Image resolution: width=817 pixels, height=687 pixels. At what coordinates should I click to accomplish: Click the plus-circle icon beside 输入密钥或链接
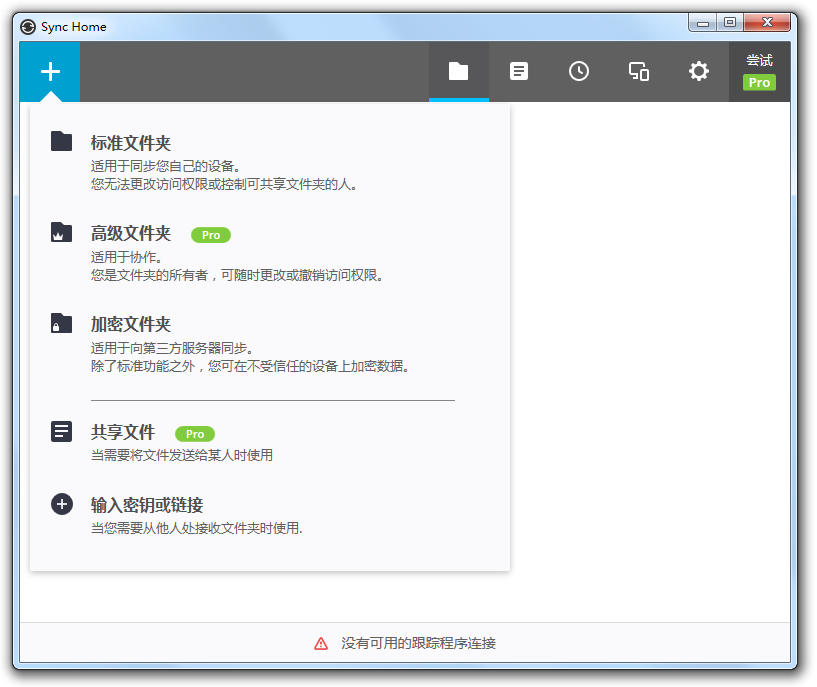(x=61, y=504)
